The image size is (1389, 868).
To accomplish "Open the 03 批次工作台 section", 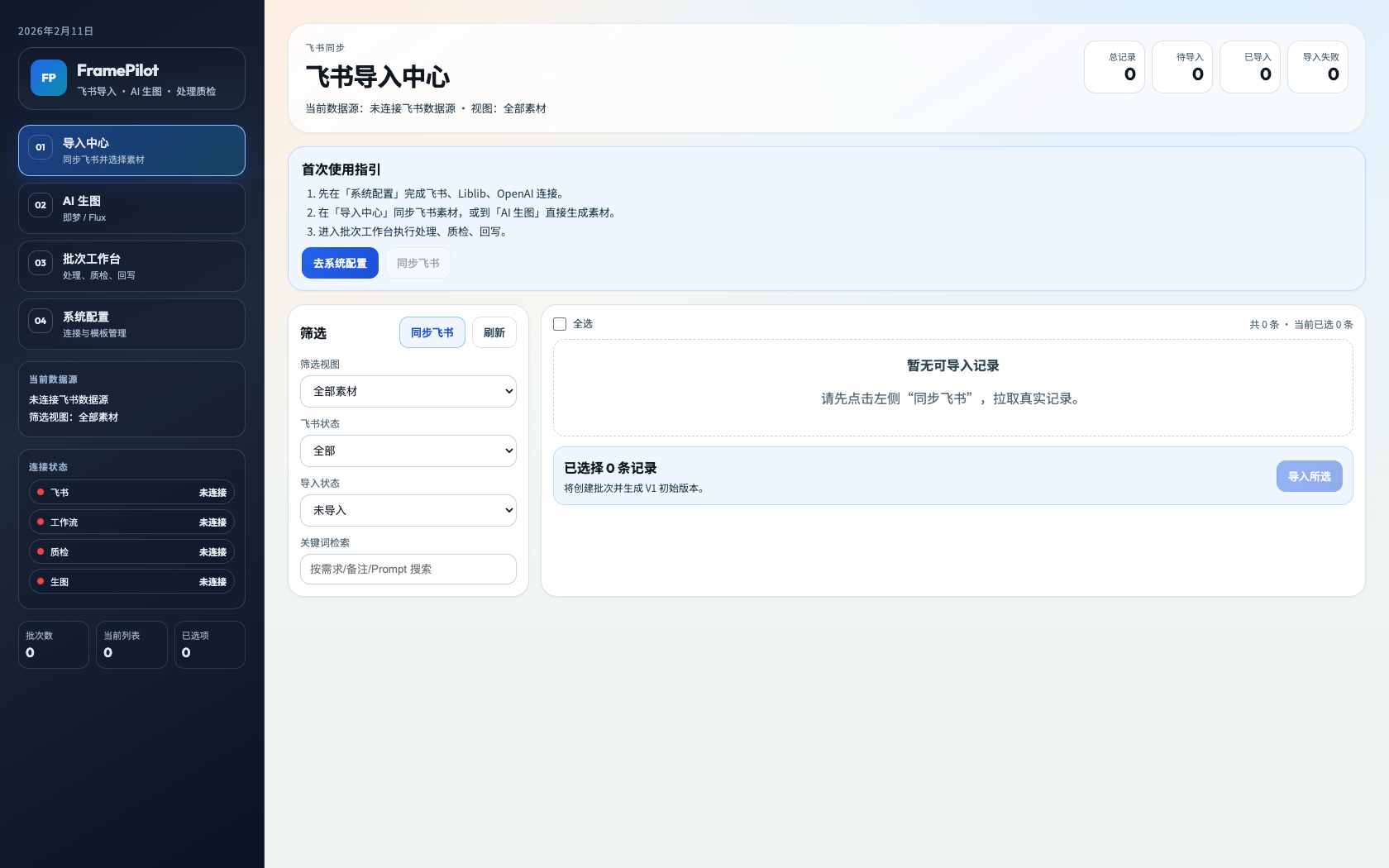I will (x=131, y=265).
